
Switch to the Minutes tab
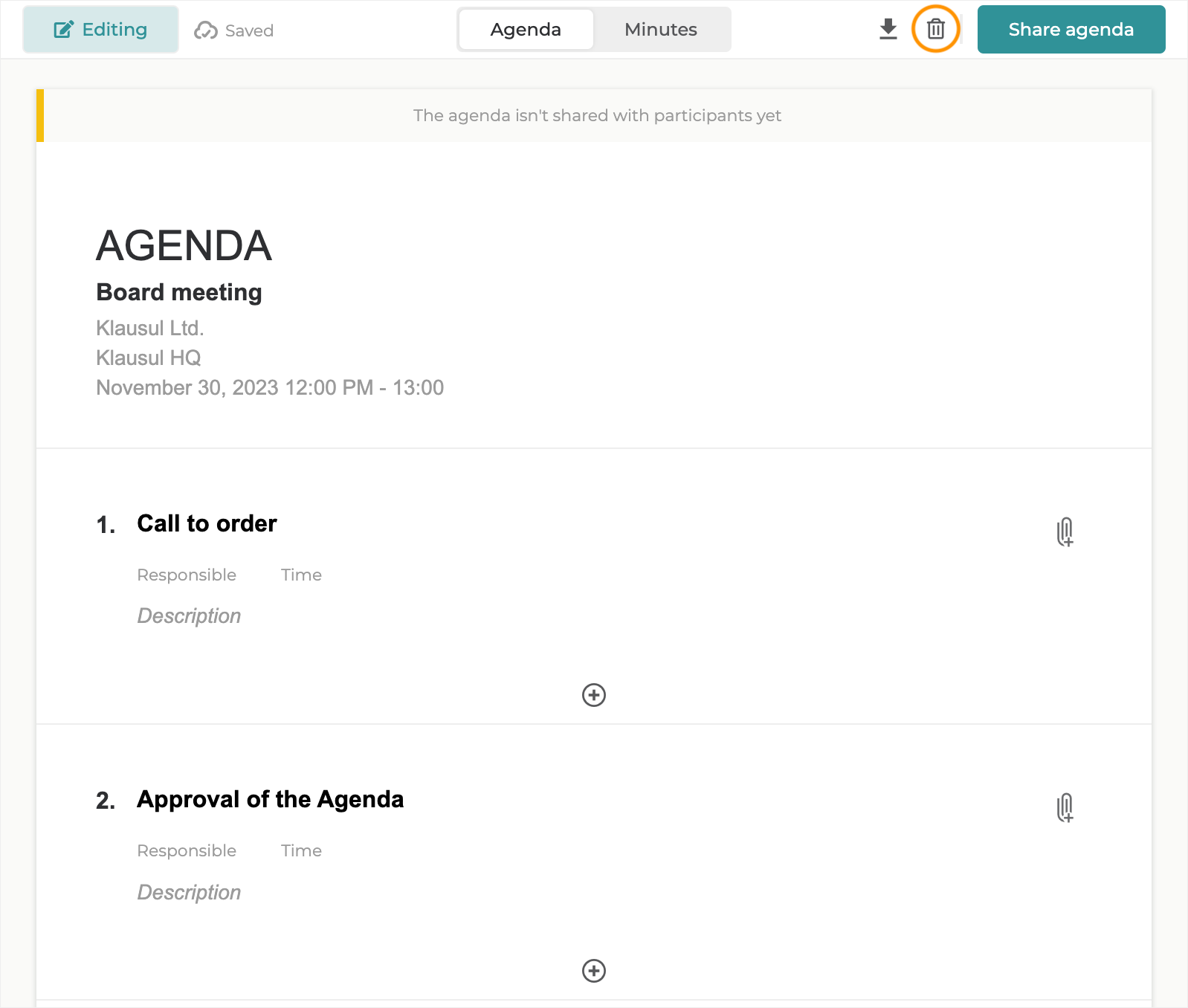[x=660, y=30]
